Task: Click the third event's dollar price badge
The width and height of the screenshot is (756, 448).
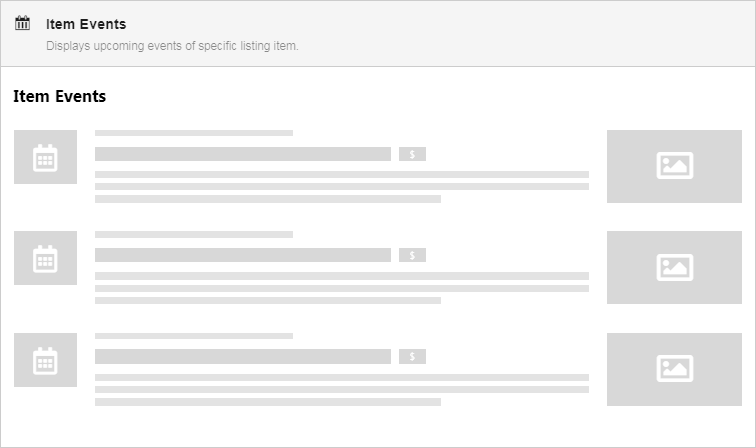Action: click(x=412, y=357)
